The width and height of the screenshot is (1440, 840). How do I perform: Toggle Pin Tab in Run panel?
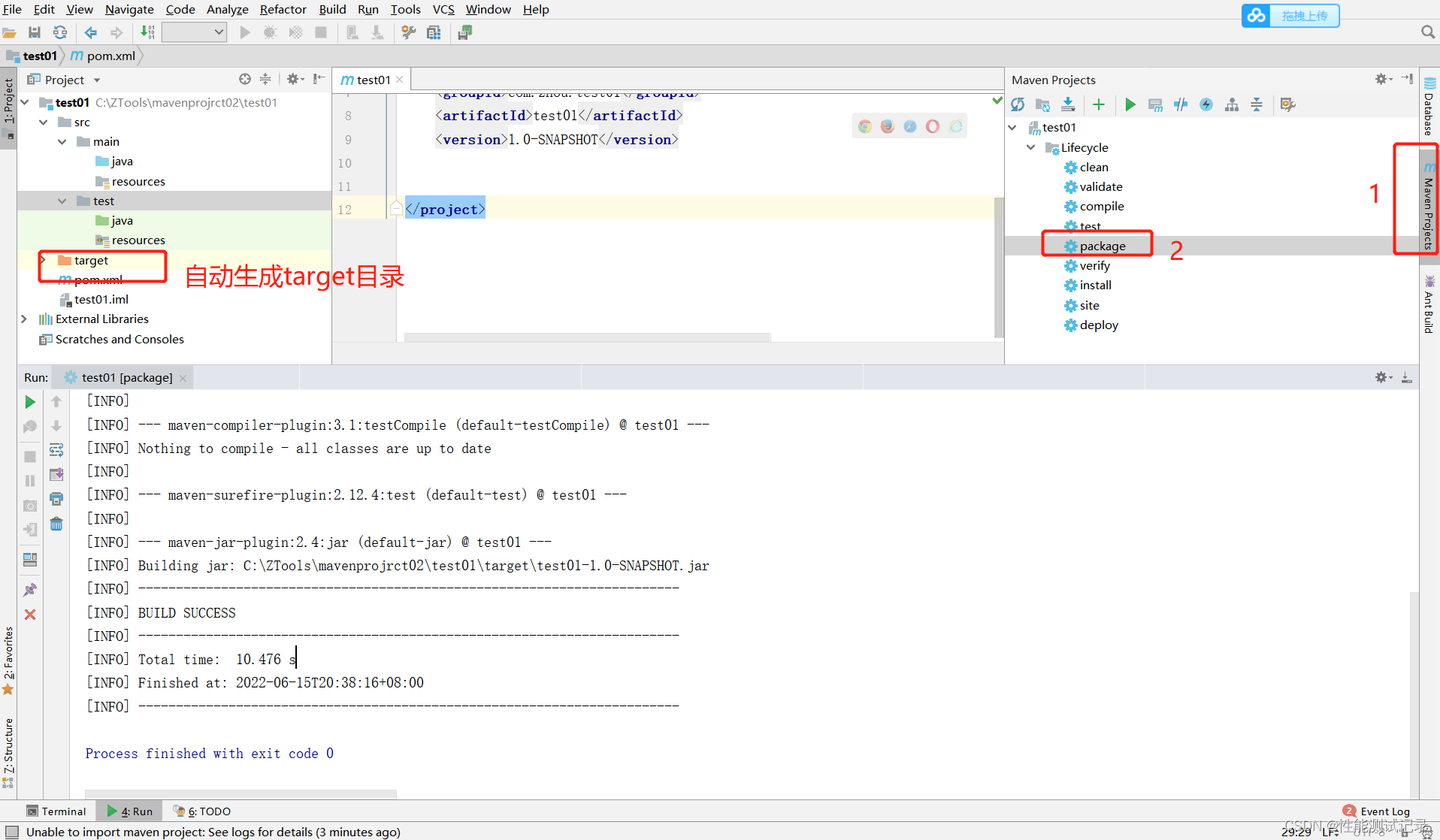pos(30,590)
